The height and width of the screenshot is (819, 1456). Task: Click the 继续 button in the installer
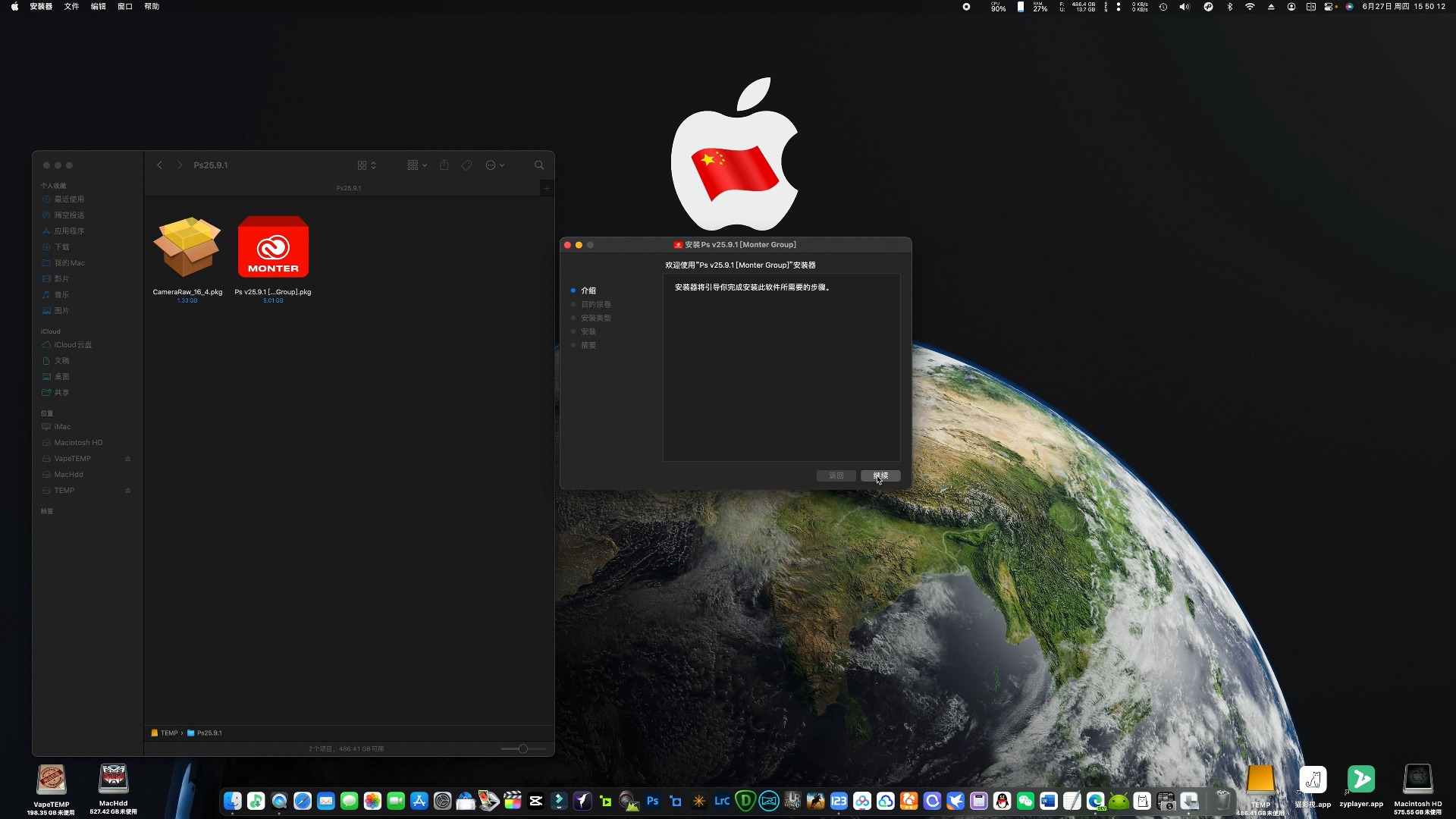point(880,475)
